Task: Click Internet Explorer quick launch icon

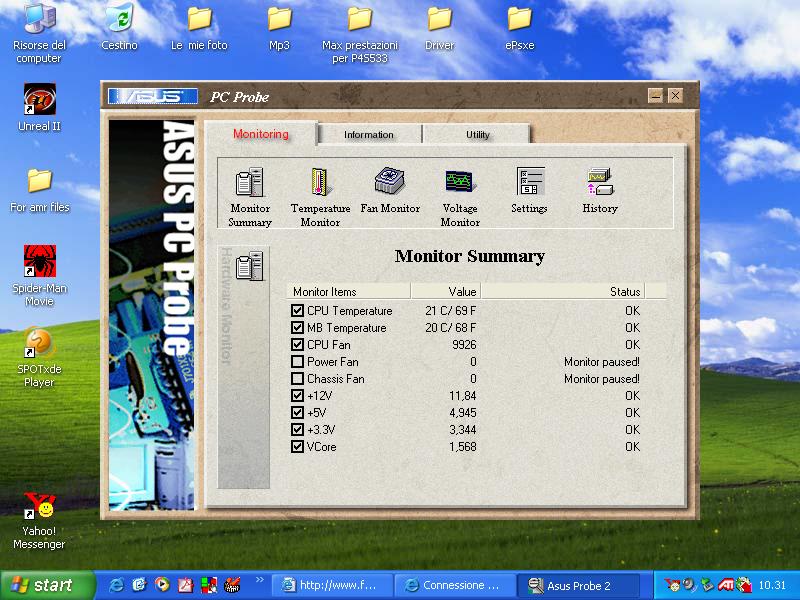Action: (x=116, y=585)
